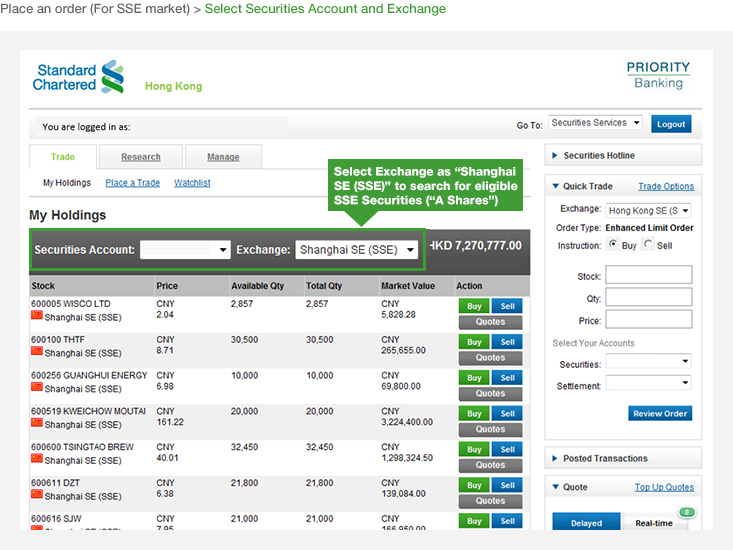Image resolution: width=733 pixels, height=550 pixels.
Task: Open the Trade Options link
Action: point(666,186)
